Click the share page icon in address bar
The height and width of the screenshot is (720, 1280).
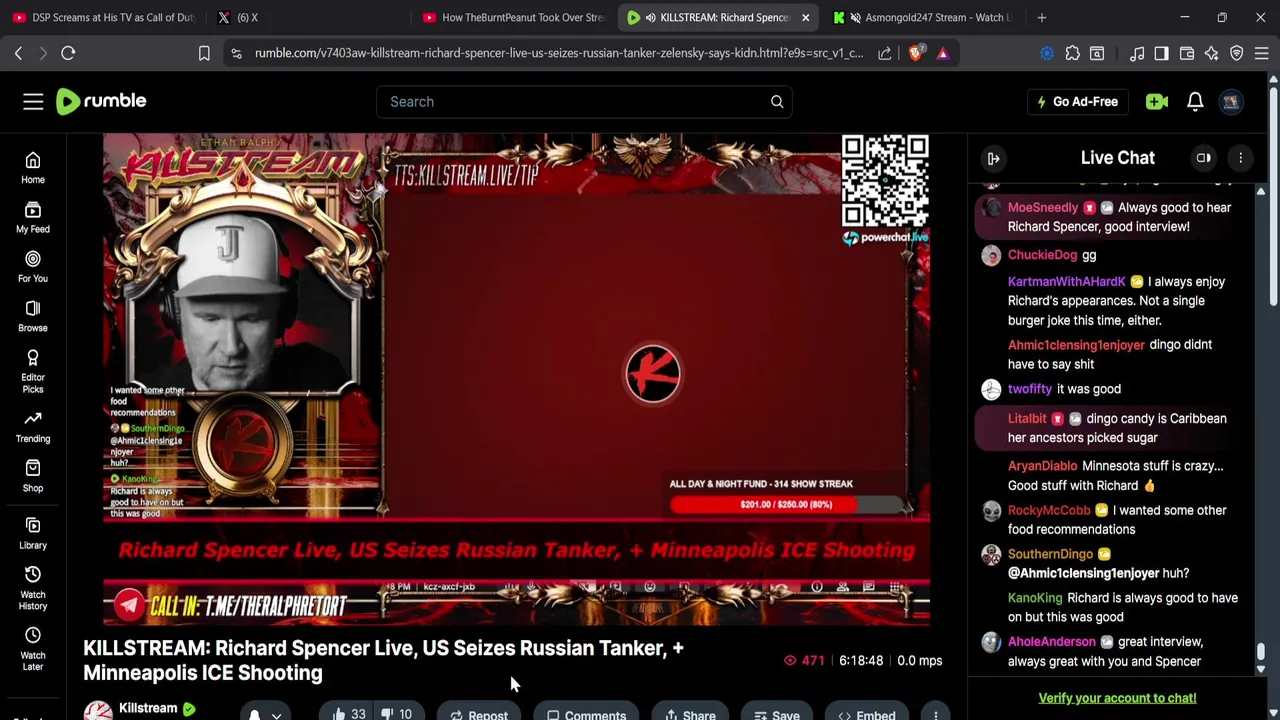coord(885,53)
